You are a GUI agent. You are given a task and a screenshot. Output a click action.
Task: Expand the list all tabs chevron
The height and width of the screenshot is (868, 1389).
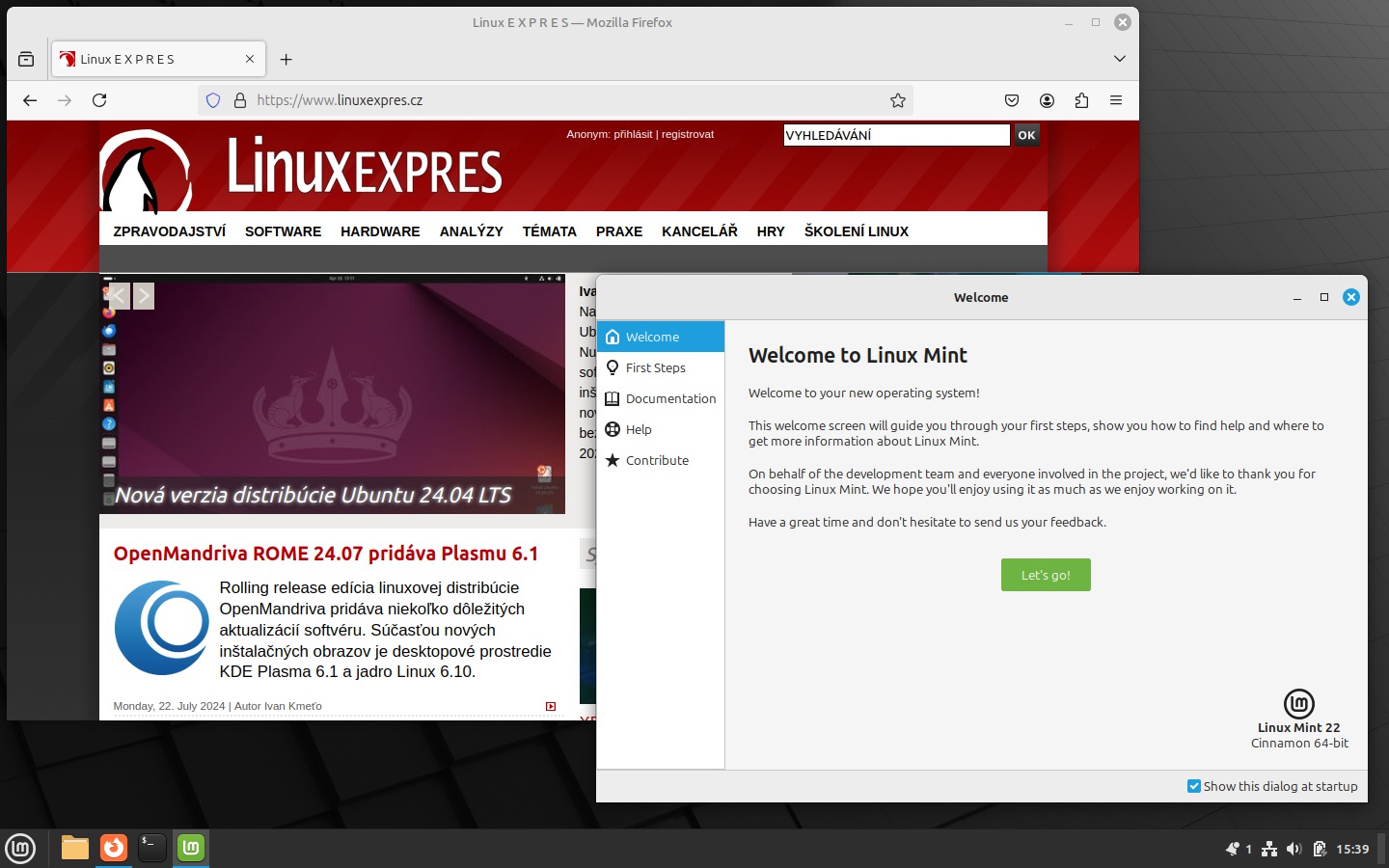click(x=1120, y=59)
